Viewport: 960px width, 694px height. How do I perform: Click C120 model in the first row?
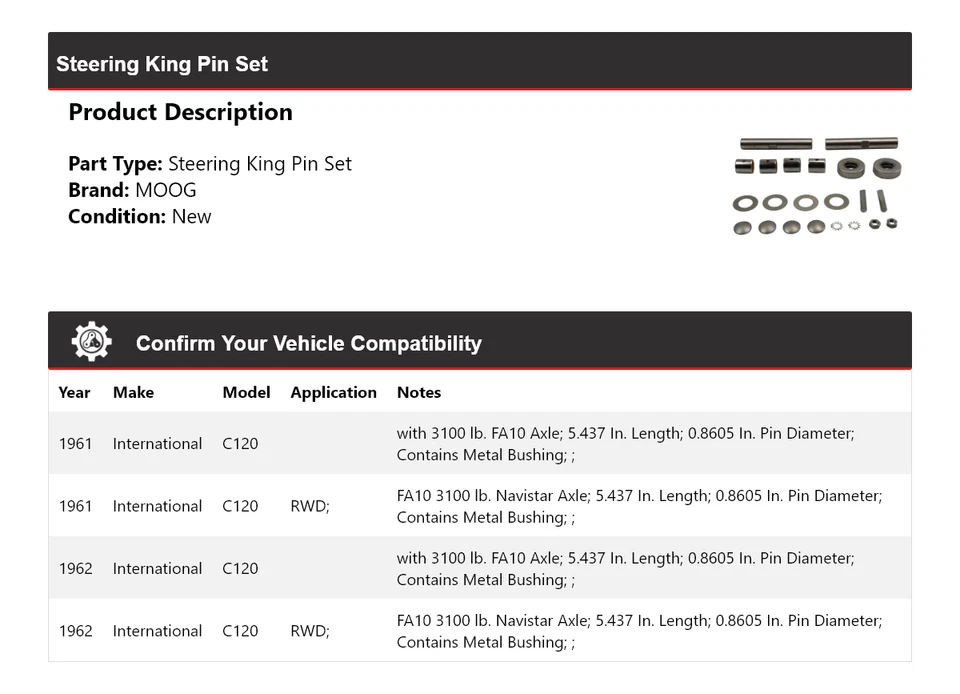pos(240,443)
